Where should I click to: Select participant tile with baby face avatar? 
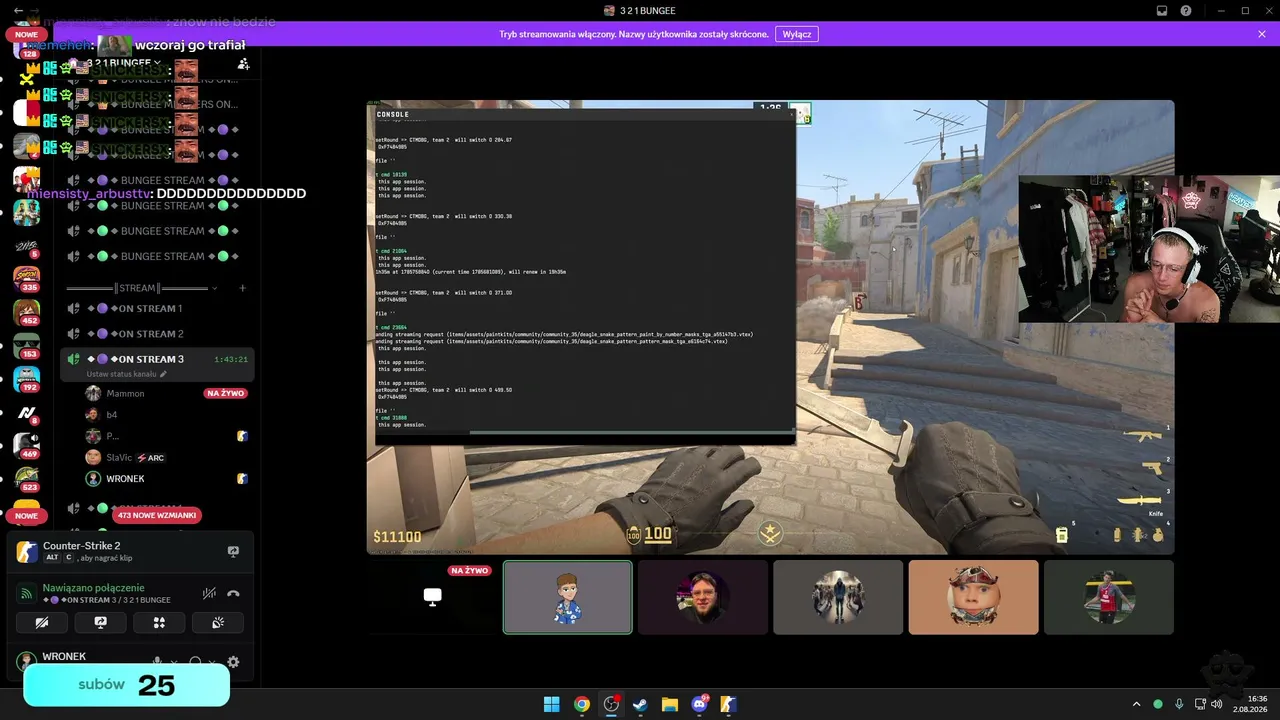click(973, 597)
